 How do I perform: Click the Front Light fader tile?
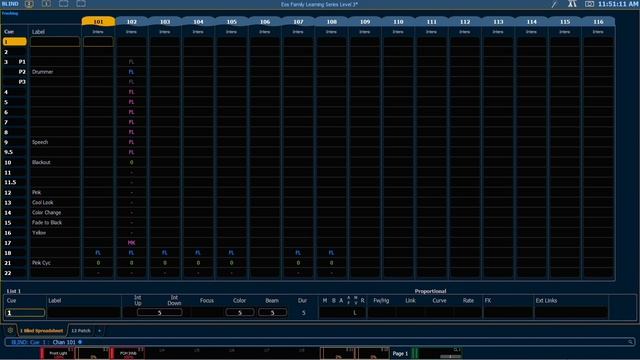coord(58,353)
